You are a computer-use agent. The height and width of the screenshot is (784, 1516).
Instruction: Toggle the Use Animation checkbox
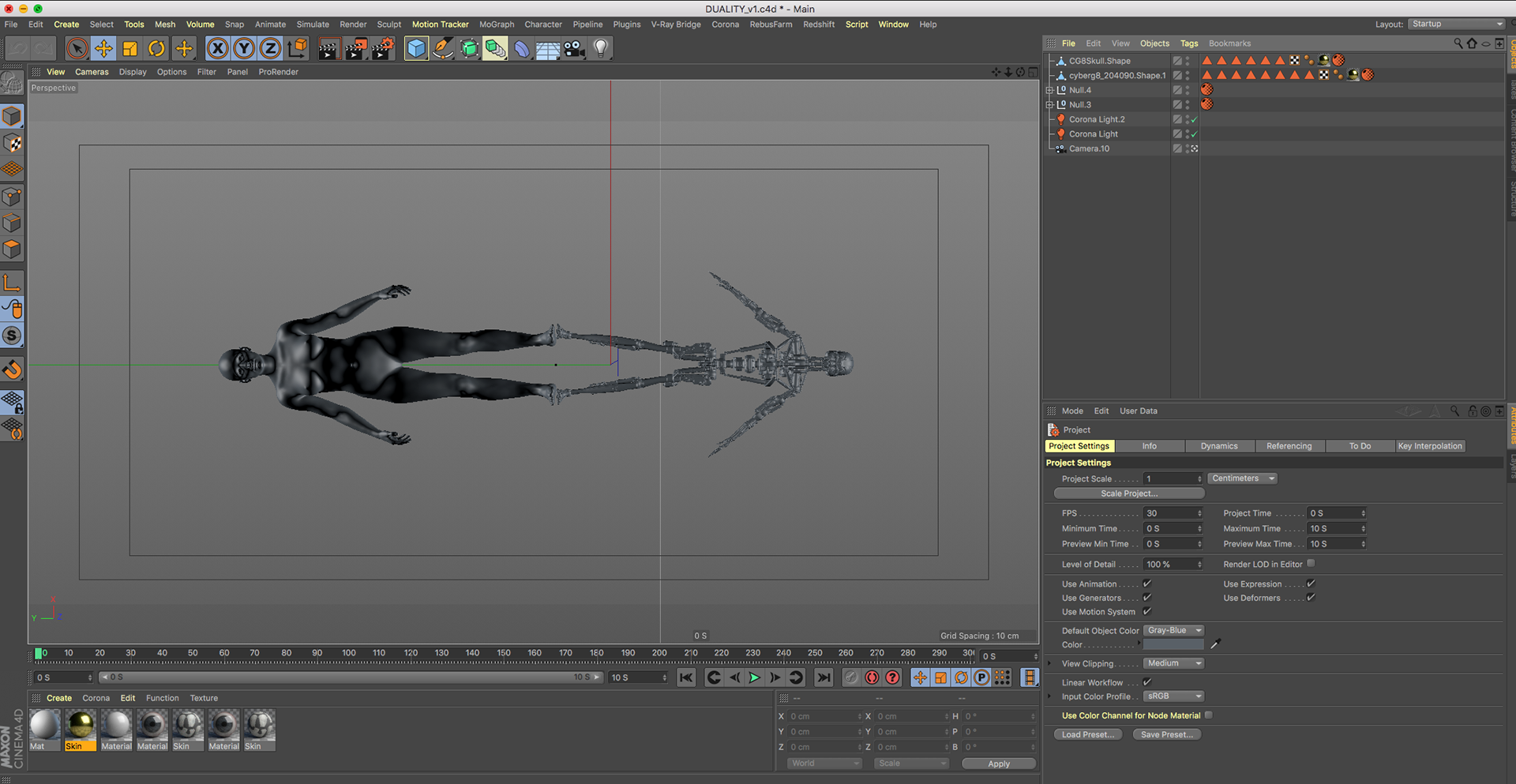click(x=1147, y=584)
